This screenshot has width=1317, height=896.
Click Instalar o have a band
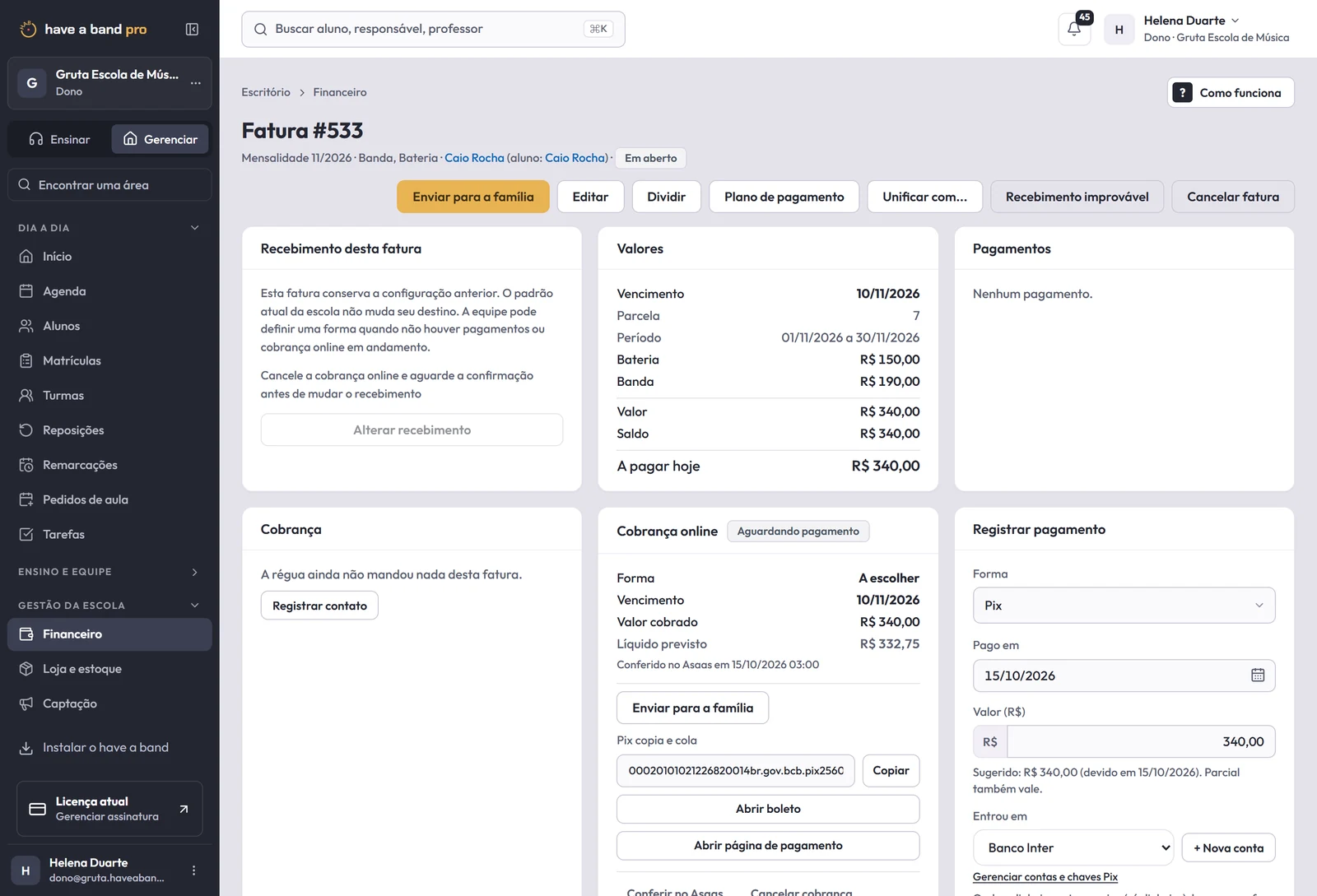[109, 747]
